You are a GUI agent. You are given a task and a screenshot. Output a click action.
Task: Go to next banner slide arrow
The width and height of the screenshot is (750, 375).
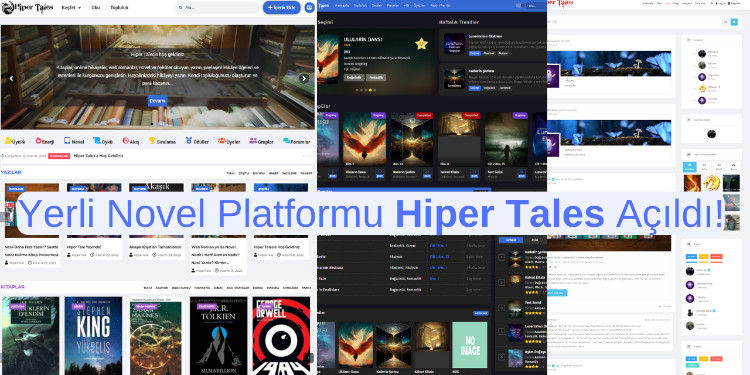click(x=304, y=78)
